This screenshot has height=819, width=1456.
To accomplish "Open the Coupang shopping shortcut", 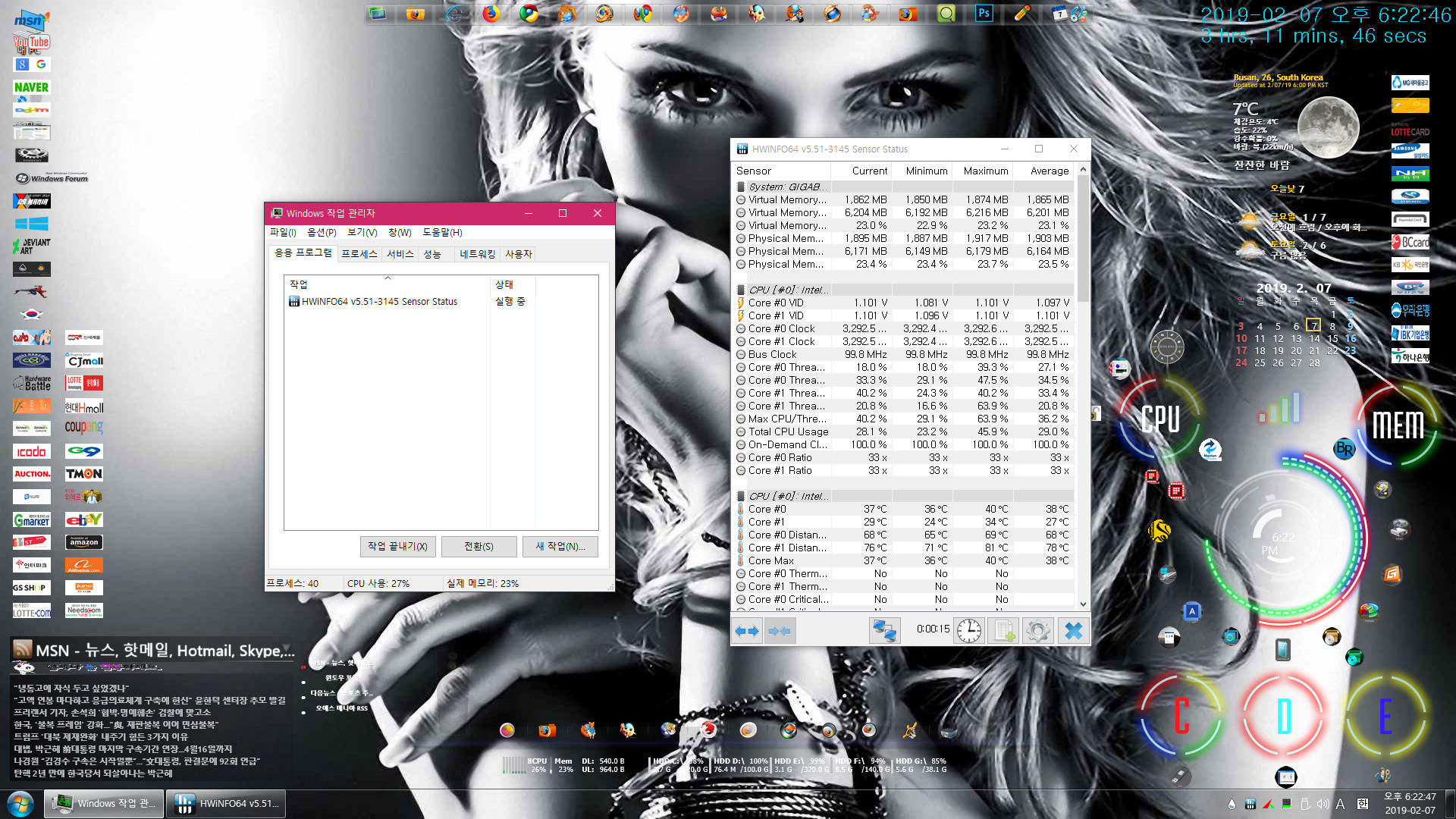I will point(83,428).
